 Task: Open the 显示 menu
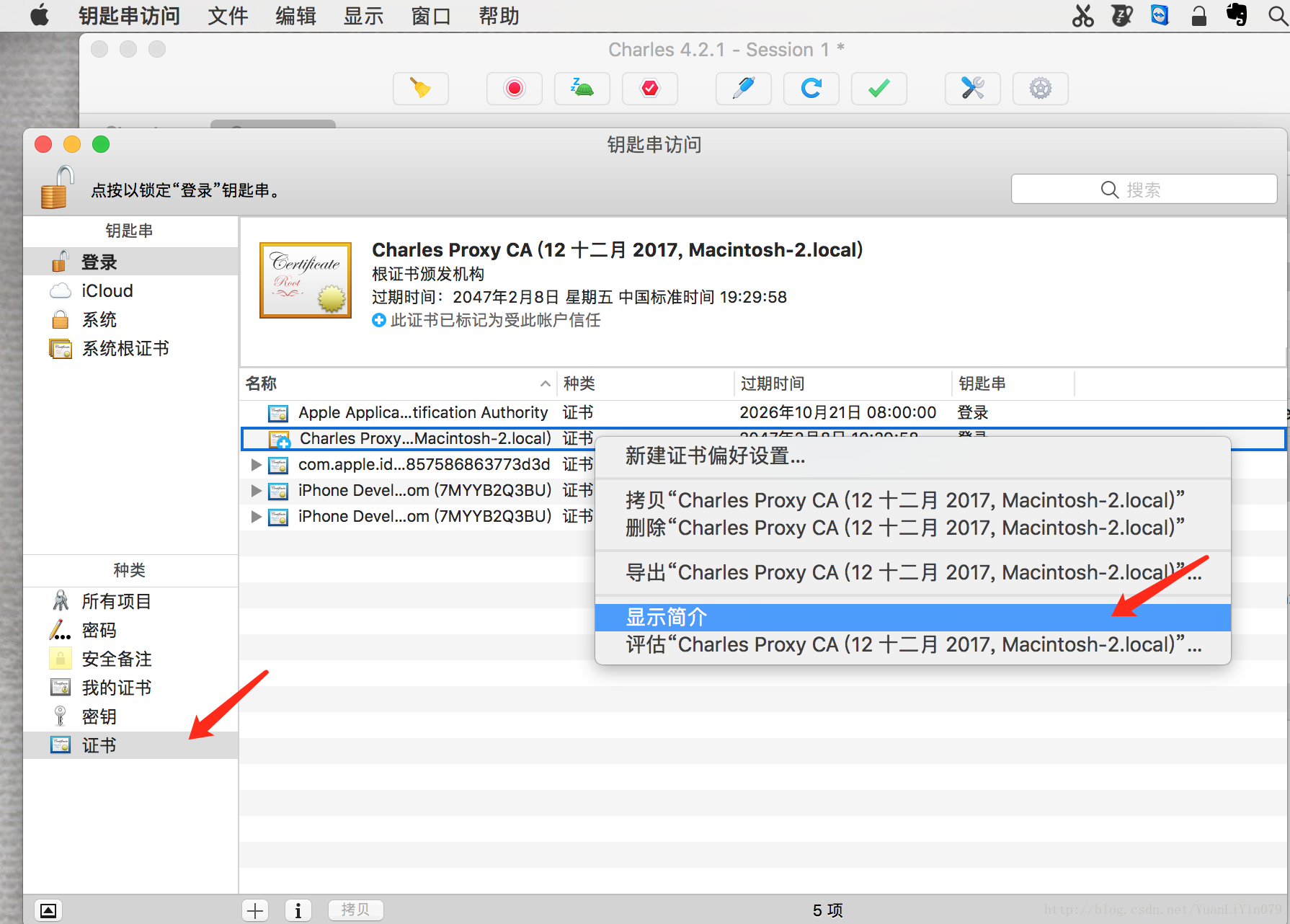tap(363, 16)
